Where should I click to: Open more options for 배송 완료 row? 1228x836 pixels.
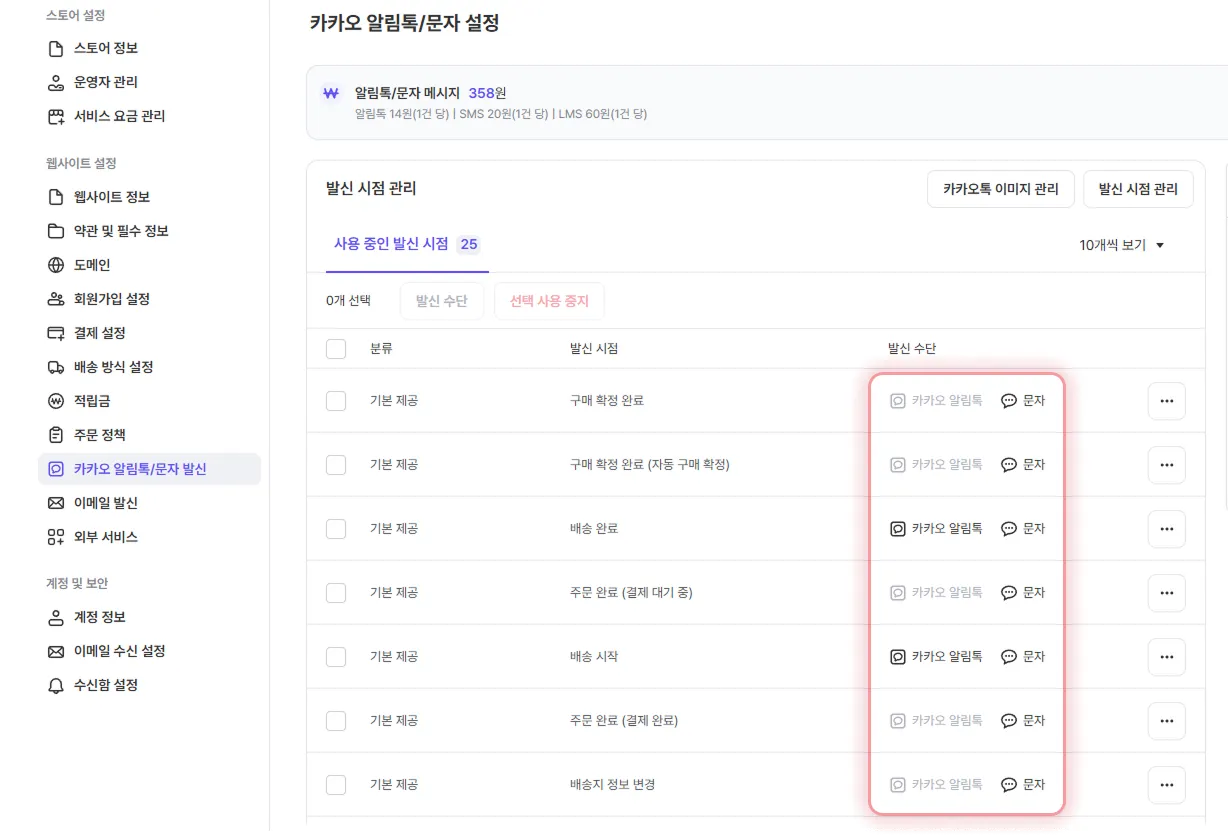(x=1166, y=529)
